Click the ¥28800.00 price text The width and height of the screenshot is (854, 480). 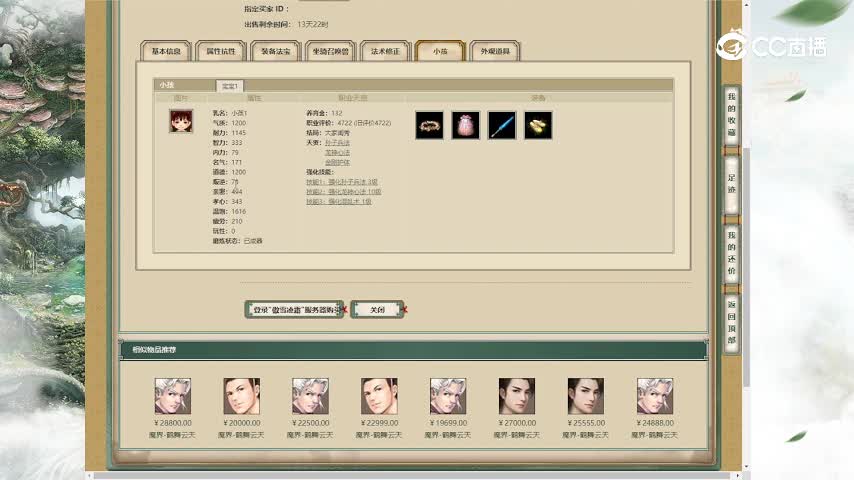point(173,423)
